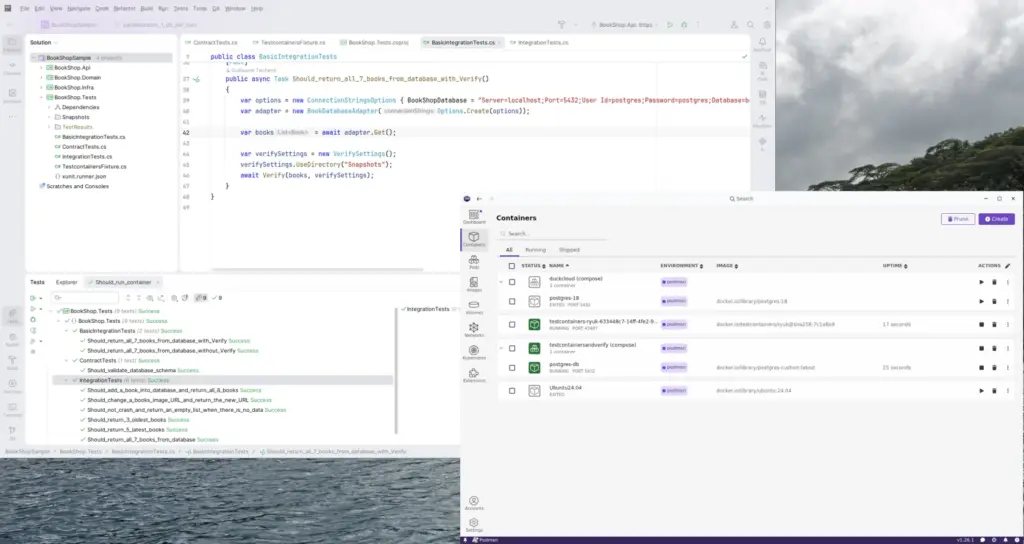Collapse the testcontainersandverify compose group
The width and height of the screenshot is (1024, 544).
point(501,348)
